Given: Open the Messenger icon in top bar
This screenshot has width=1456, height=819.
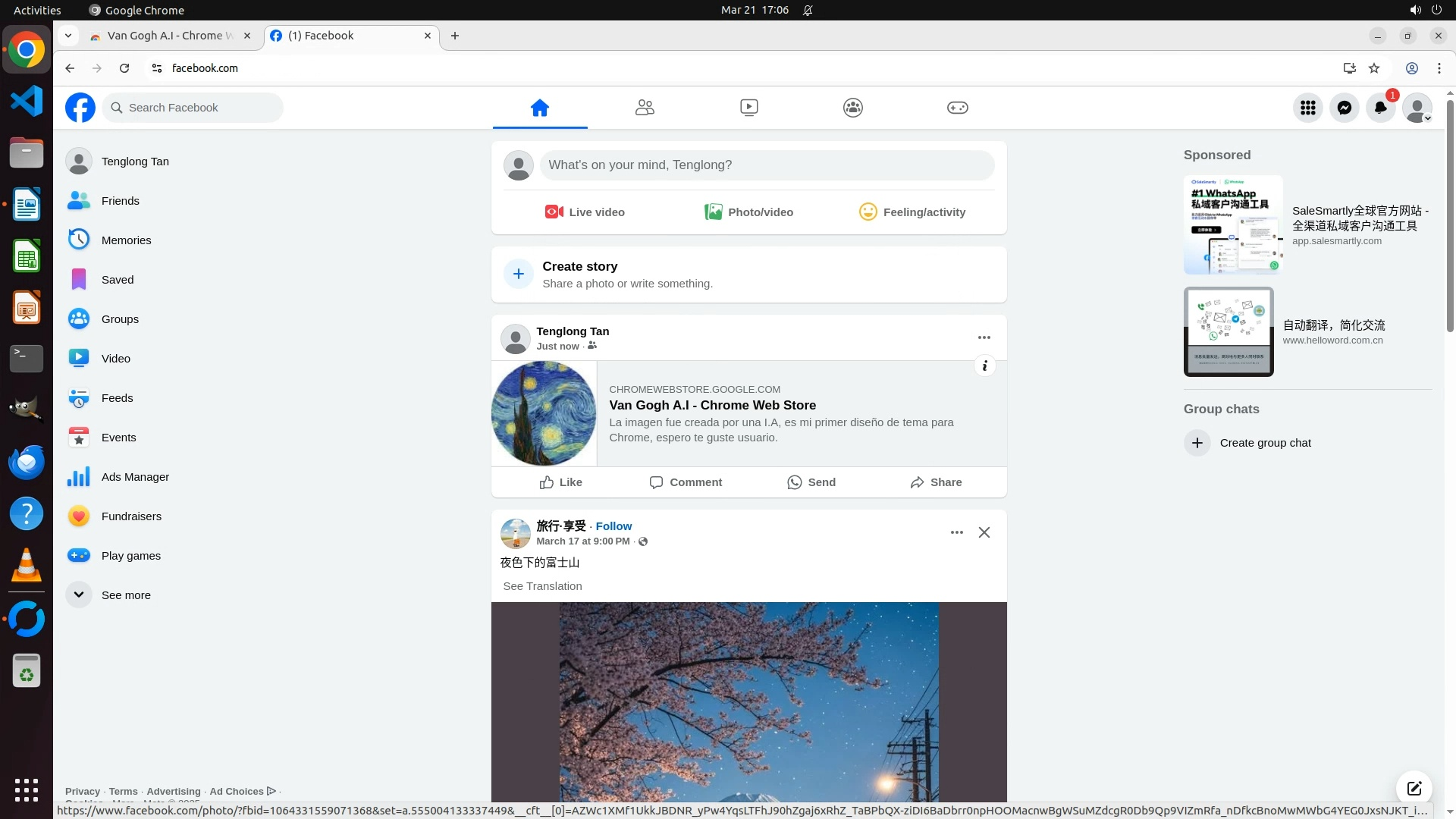Looking at the screenshot, I should tap(1344, 108).
